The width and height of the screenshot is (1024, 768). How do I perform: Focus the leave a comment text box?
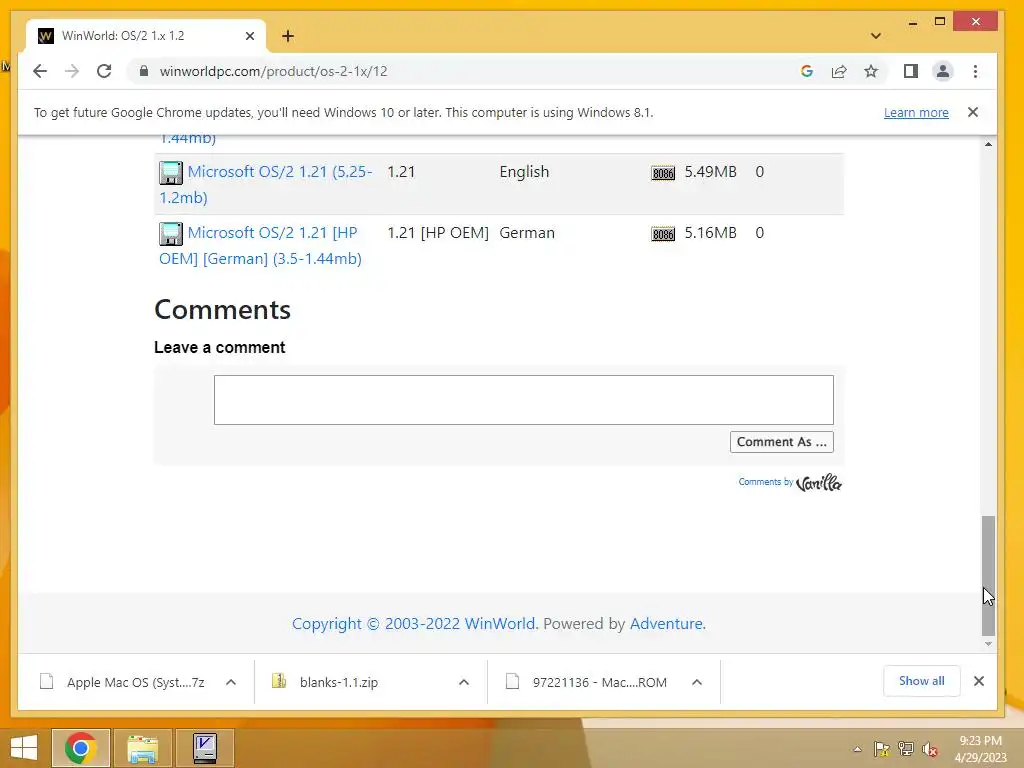tap(524, 400)
